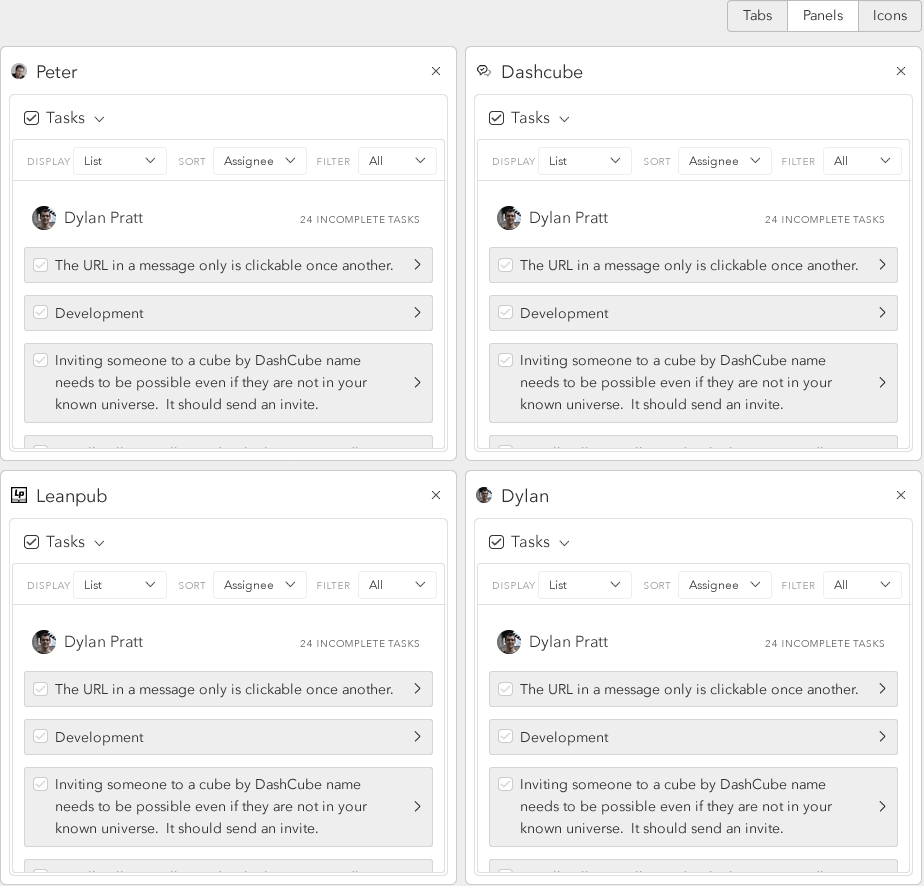Click Peter's avatar icon in panel header
Screen dimensions: 924x886
pyautogui.click(x=19, y=71)
